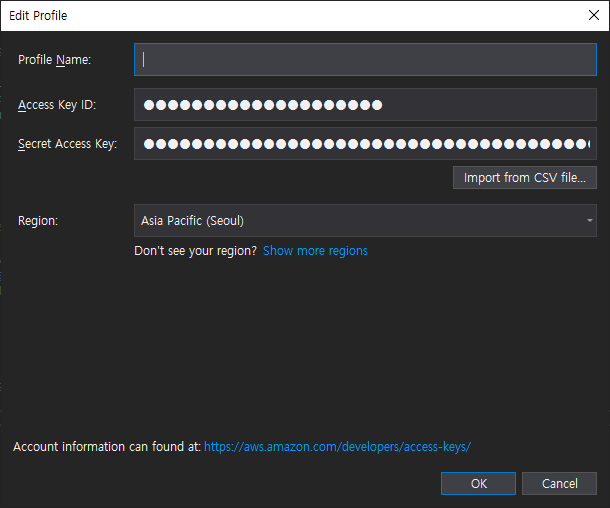The width and height of the screenshot is (610, 508).
Task: Click the "Don't see your region?" text
Action: click(195, 251)
